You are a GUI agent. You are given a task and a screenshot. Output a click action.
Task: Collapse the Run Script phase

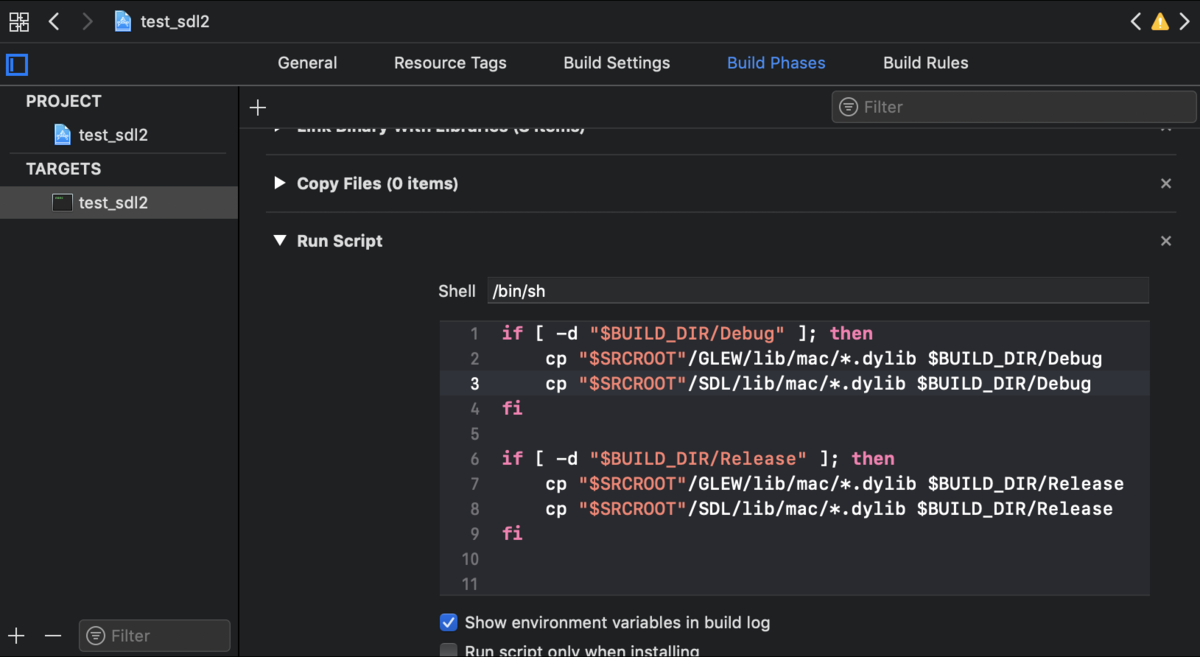(x=280, y=240)
